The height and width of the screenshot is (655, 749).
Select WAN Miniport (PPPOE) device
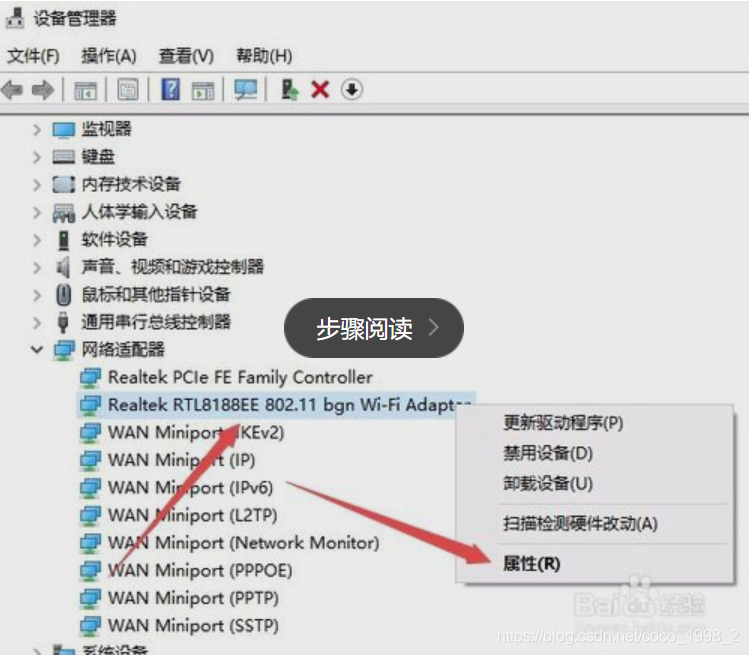tap(200, 570)
